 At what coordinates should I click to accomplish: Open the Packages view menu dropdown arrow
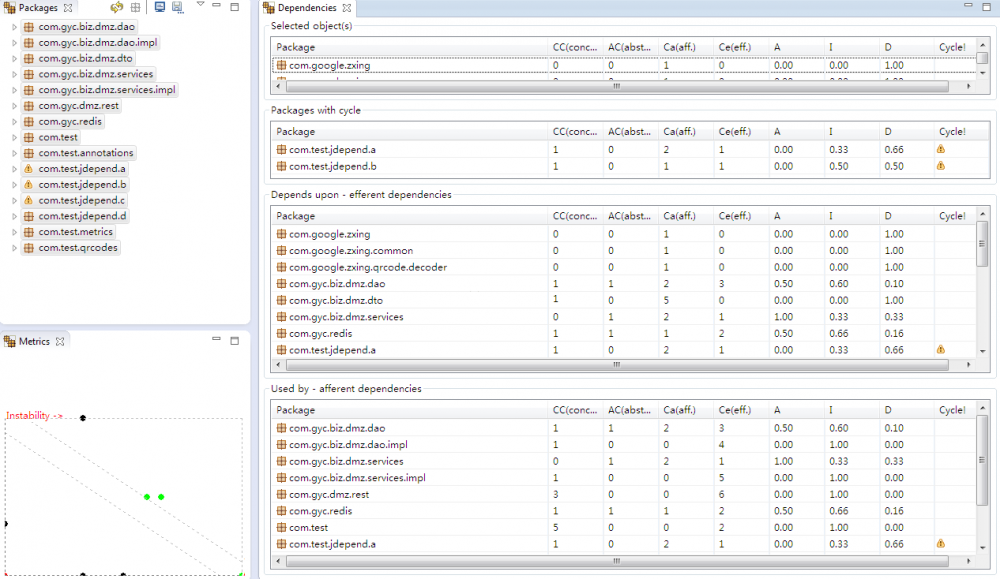click(x=200, y=6)
